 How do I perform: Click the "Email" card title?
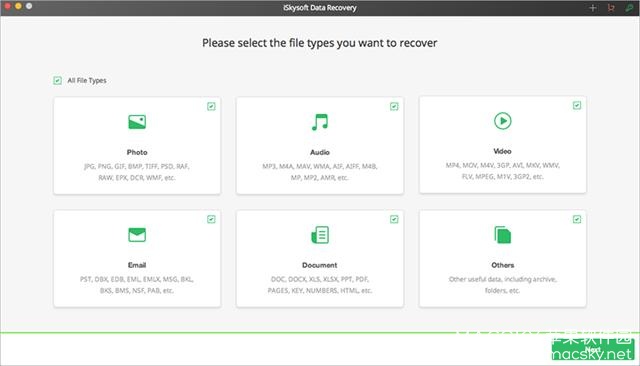[x=137, y=265]
